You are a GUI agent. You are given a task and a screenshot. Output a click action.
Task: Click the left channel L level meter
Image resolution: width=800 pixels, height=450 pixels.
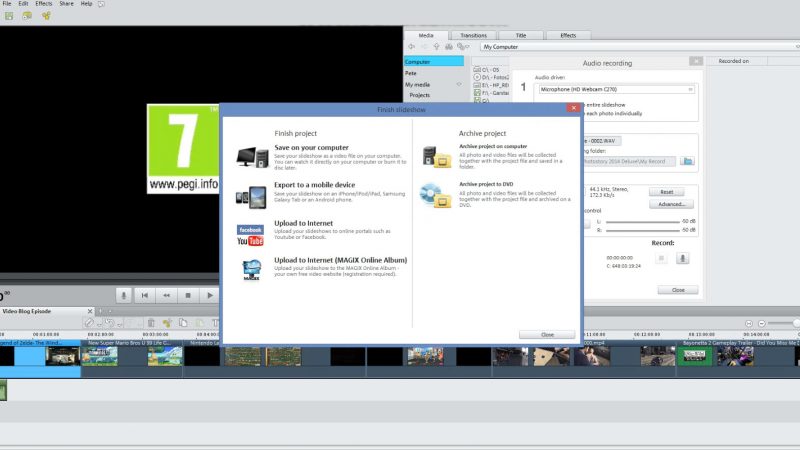point(643,222)
